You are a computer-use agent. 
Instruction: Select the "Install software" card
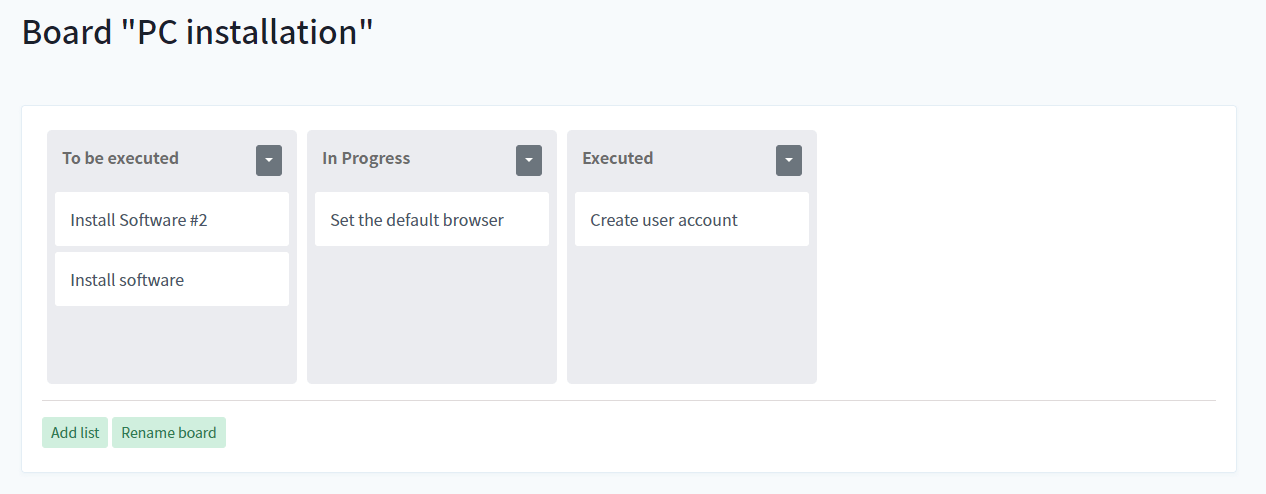[x=171, y=280]
